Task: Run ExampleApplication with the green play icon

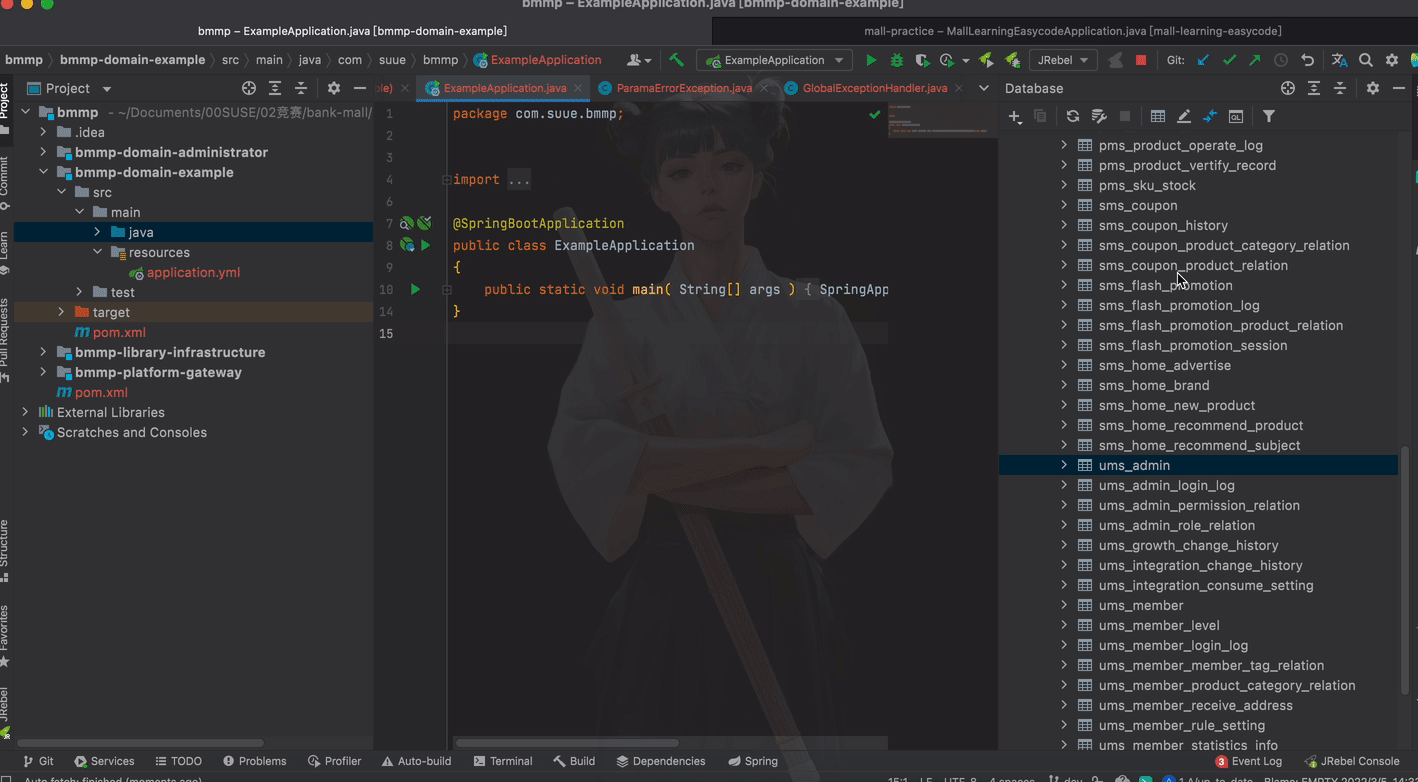Action: (871, 60)
